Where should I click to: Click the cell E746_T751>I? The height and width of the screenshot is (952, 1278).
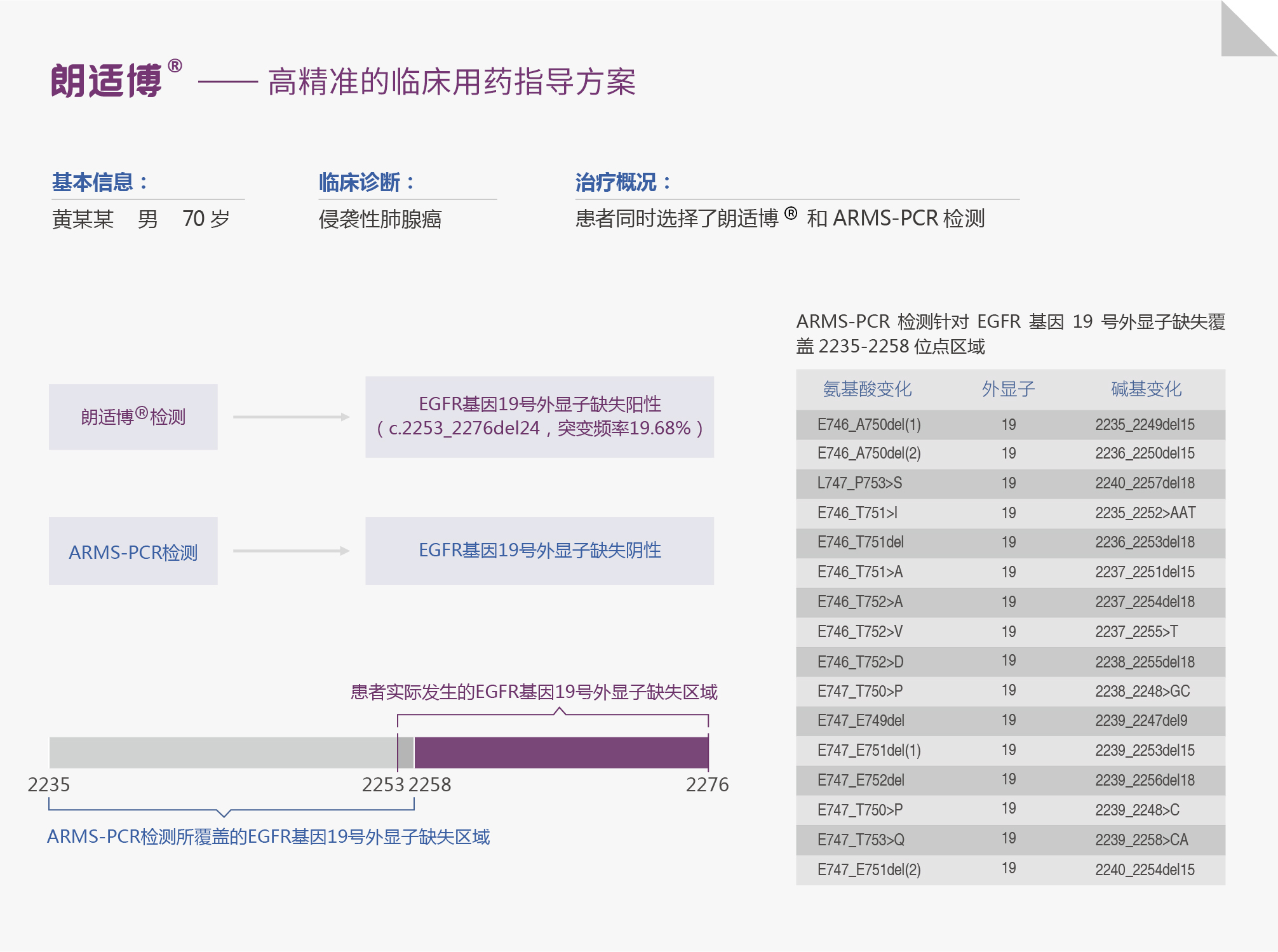(x=858, y=513)
